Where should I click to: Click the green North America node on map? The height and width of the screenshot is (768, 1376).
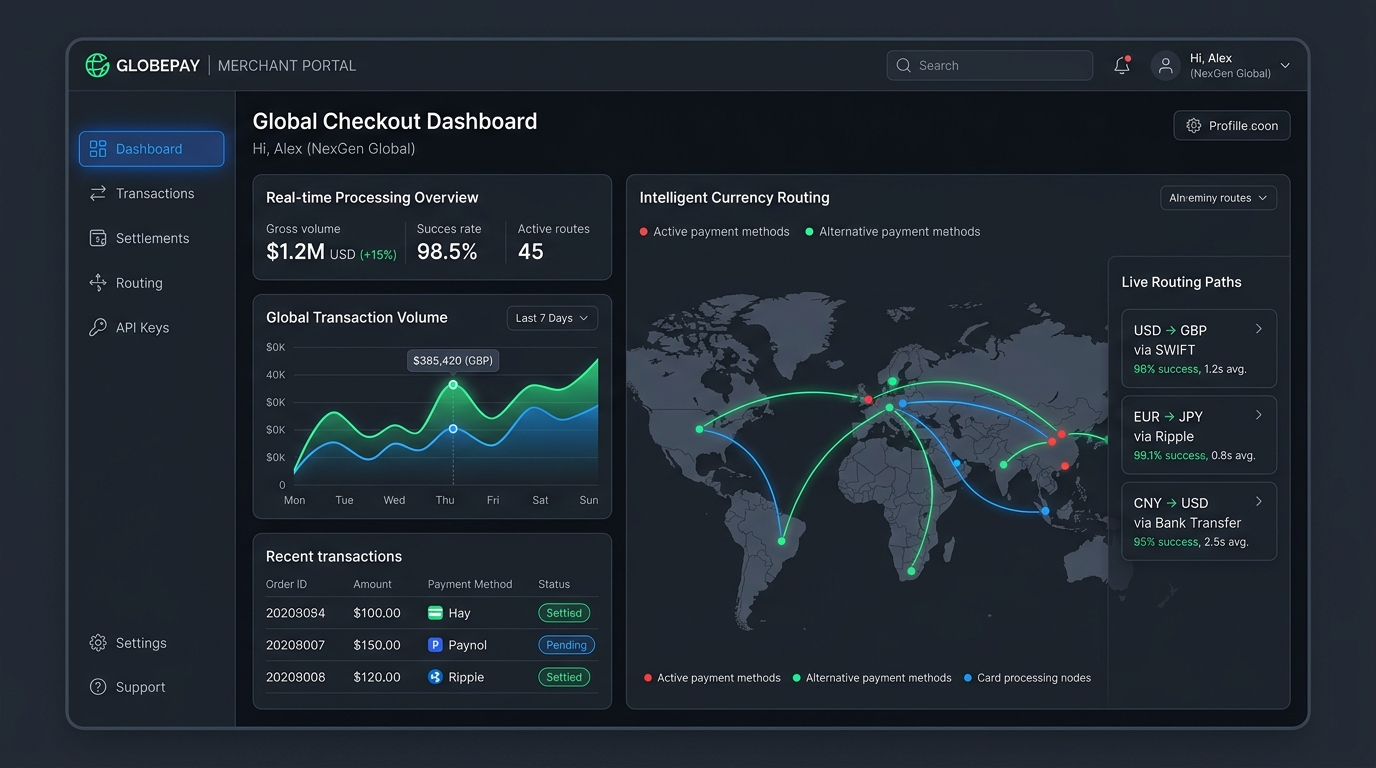[699, 429]
